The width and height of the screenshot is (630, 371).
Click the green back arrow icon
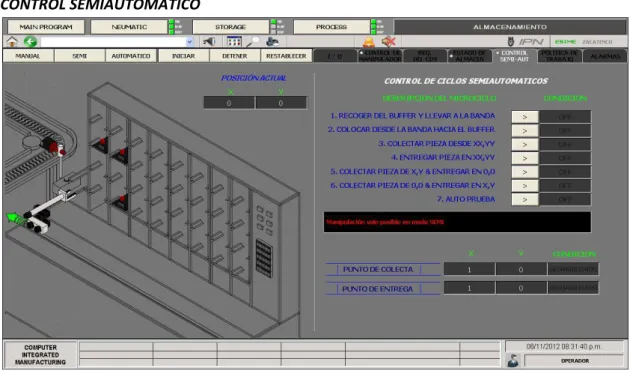click(x=30, y=41)
